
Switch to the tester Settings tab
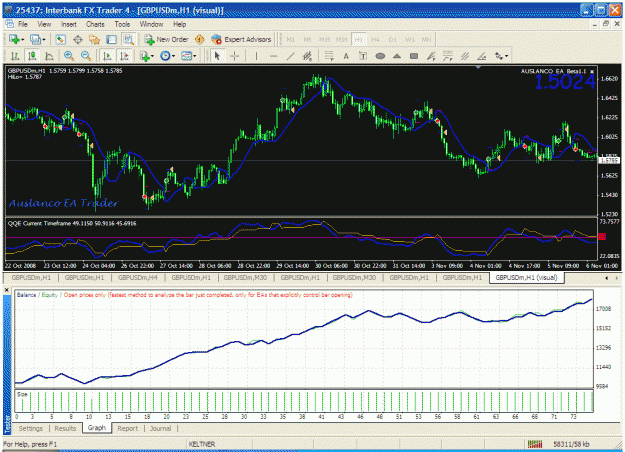(x=30, y=428)
